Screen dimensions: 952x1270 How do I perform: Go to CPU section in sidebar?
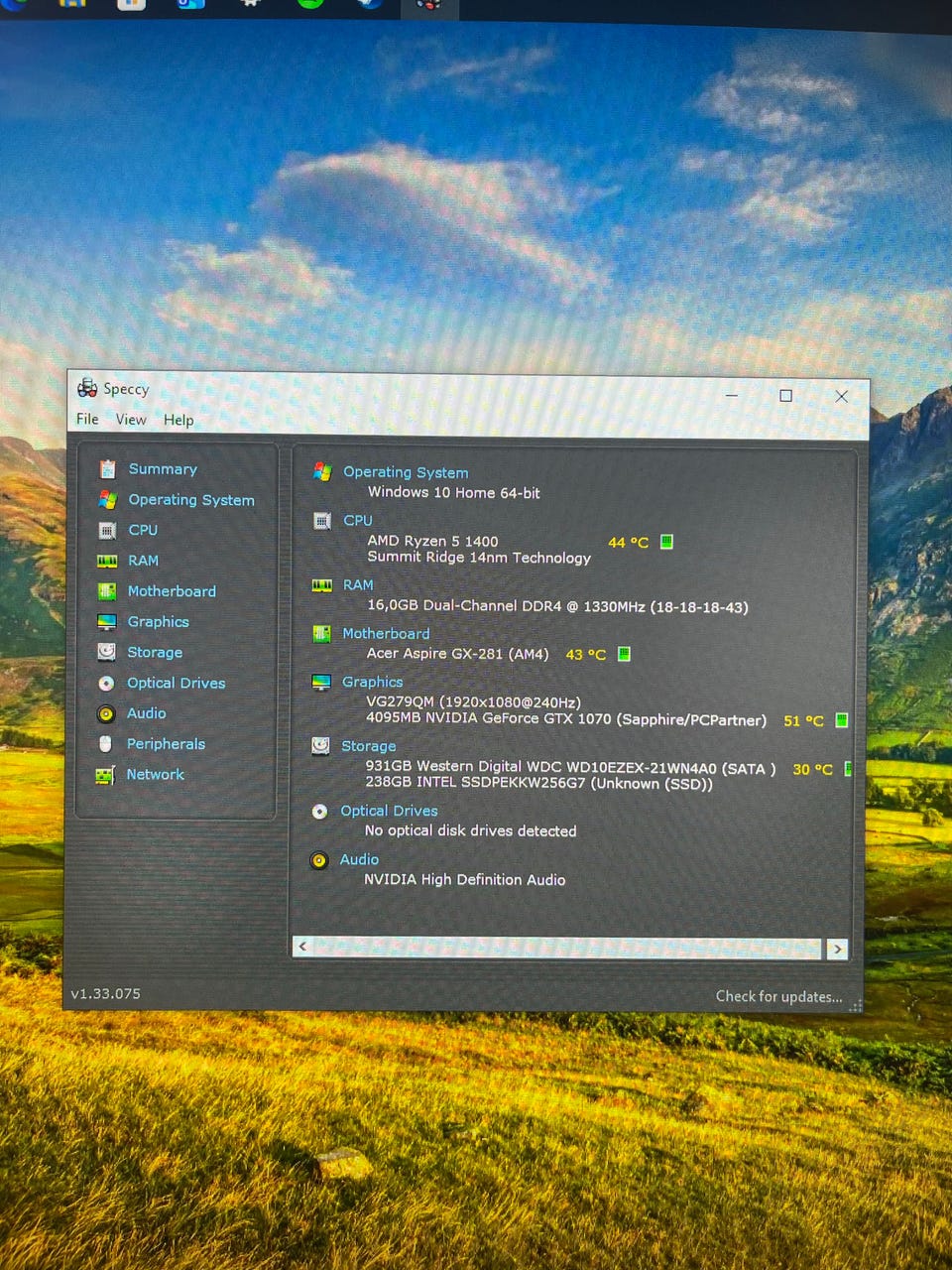pyautogui.click(x=143, y=530)
